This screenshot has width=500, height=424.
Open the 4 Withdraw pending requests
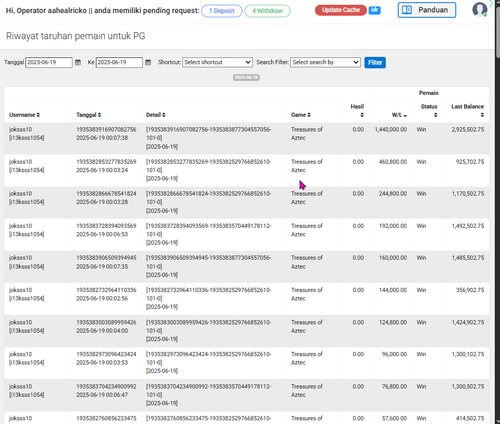[x=267, y=11]
